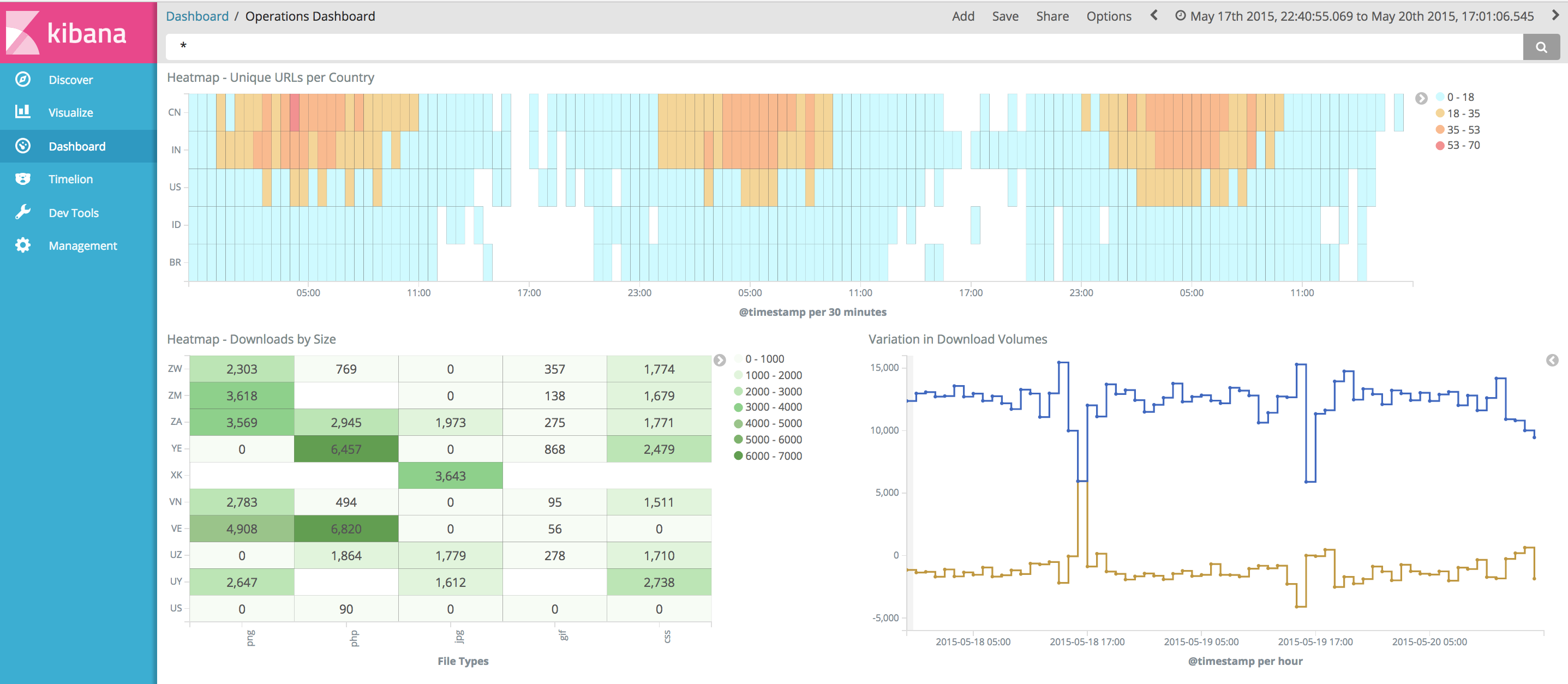
Task: Click the 3,618 cell in ZM row
Action: (x=242, y=395)
